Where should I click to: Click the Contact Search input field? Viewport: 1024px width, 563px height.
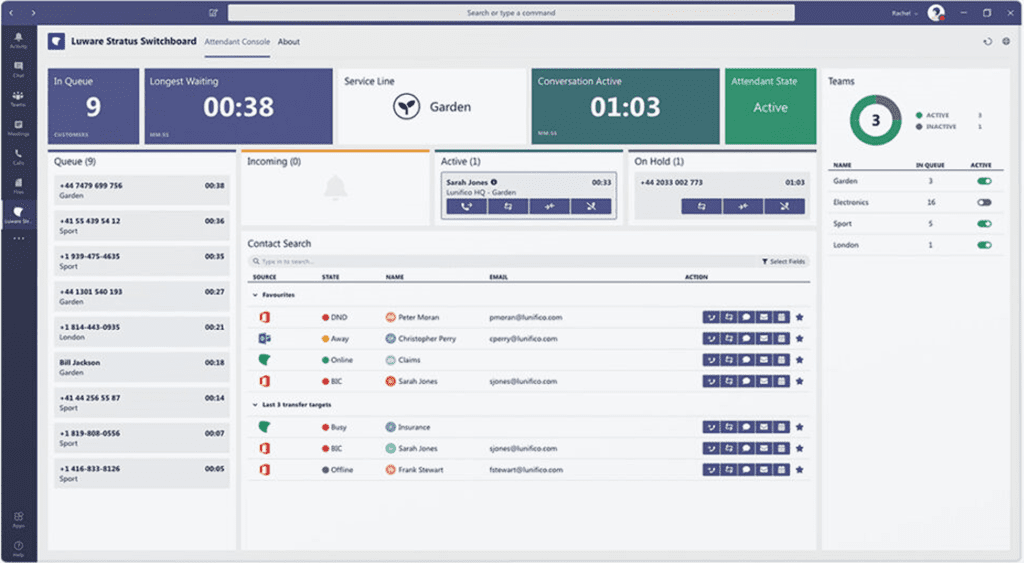point(500,262)
